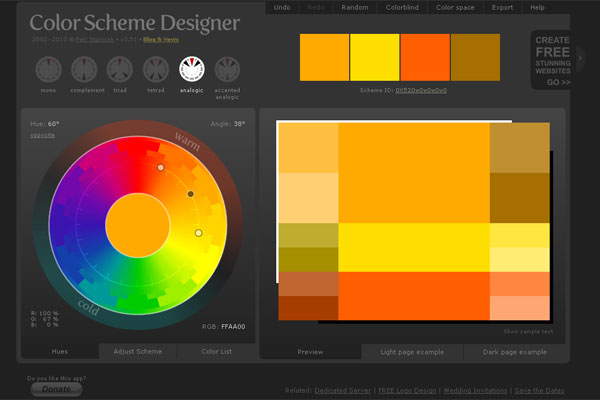
Task: Choose the triad scheme icon
Action: (119, 70)
